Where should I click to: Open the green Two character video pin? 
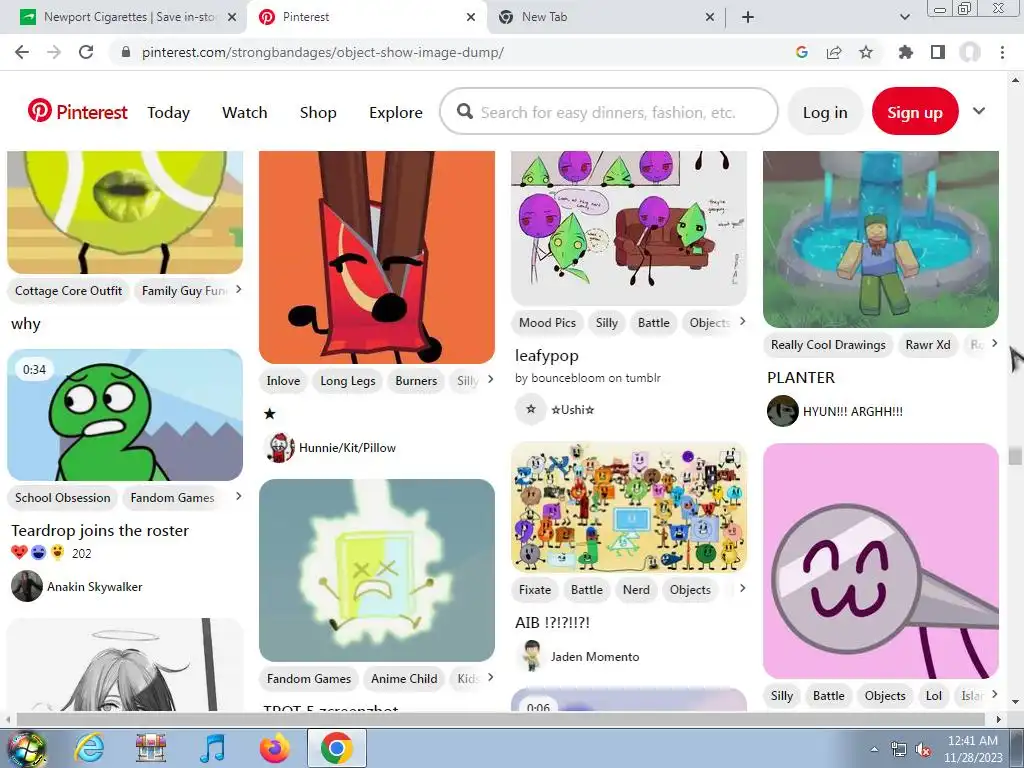[x=125, y=415]
